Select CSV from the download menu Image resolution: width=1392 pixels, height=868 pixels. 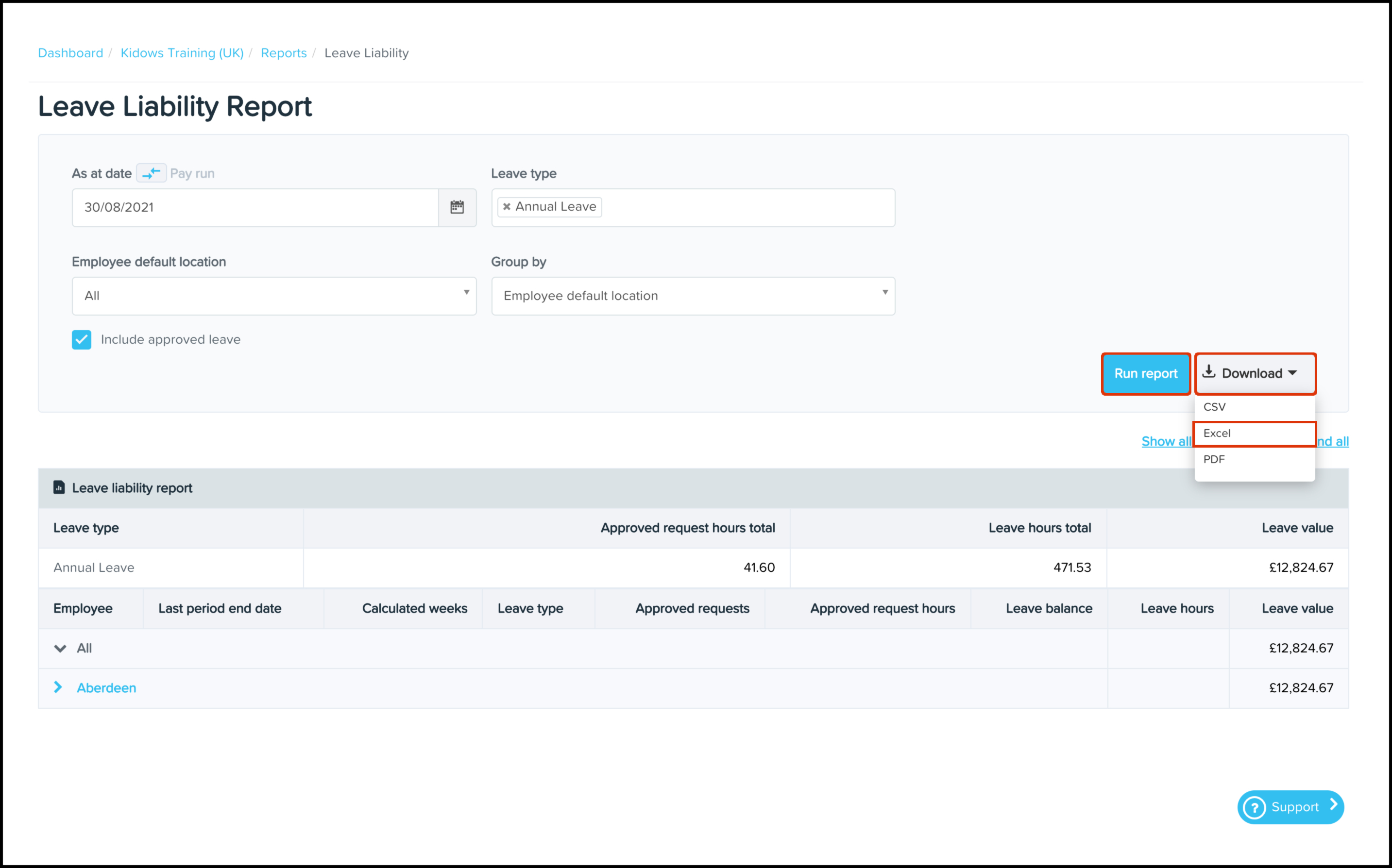tap(1215, 407)
